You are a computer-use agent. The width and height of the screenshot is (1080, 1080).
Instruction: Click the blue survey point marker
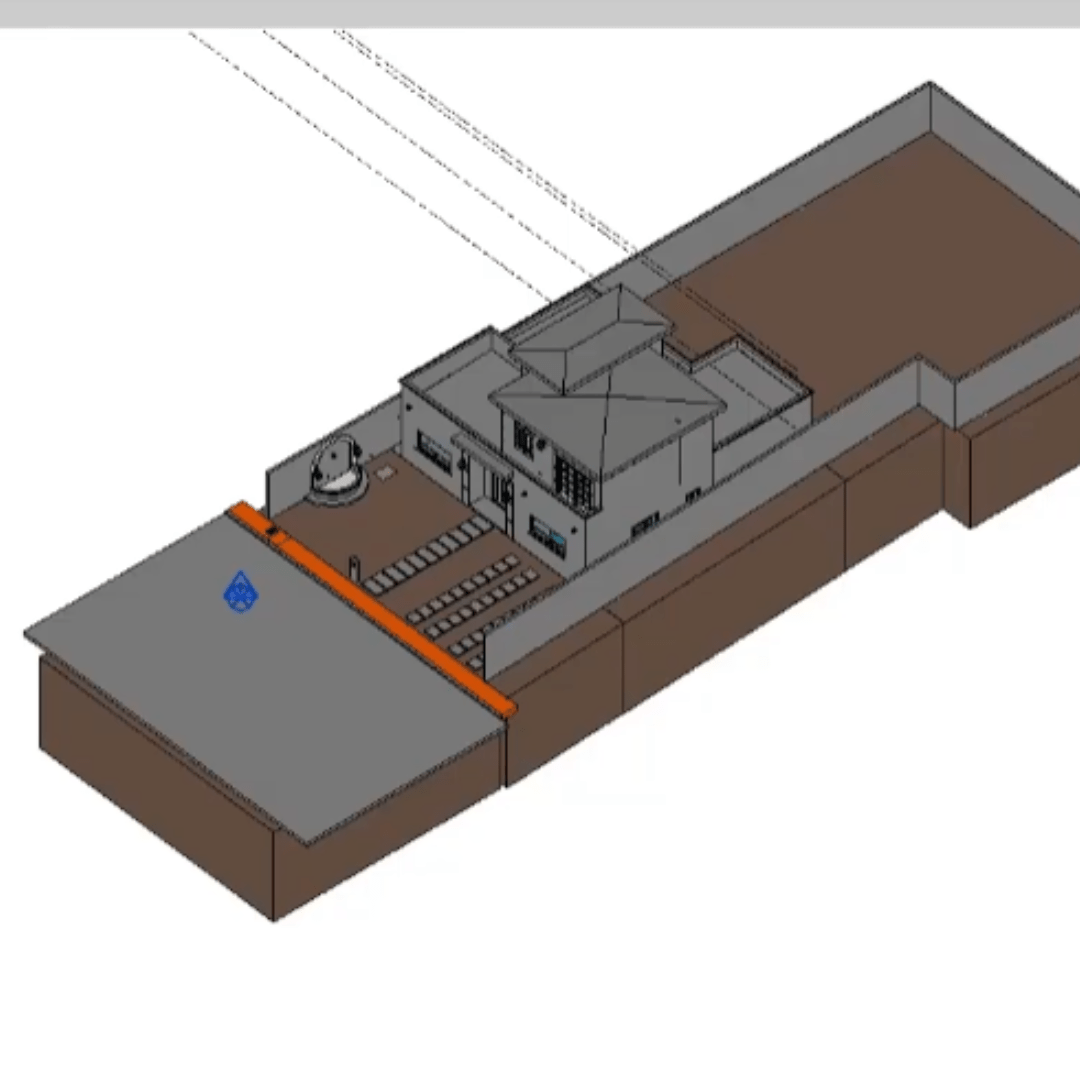click(x=240, y=592)
